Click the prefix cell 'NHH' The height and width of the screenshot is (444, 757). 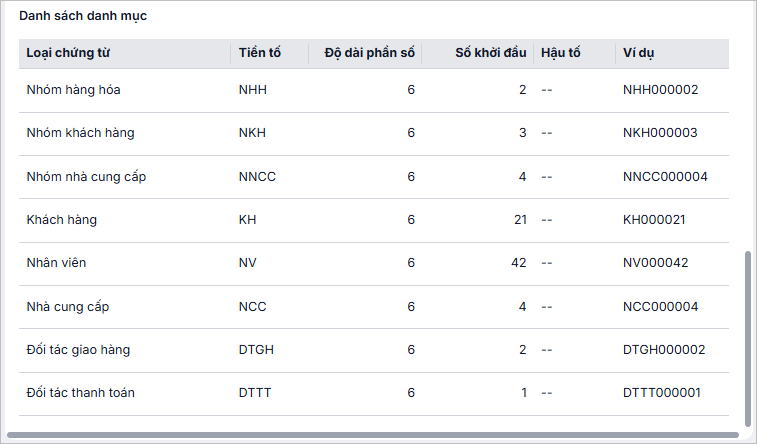(x=253, y=90)
